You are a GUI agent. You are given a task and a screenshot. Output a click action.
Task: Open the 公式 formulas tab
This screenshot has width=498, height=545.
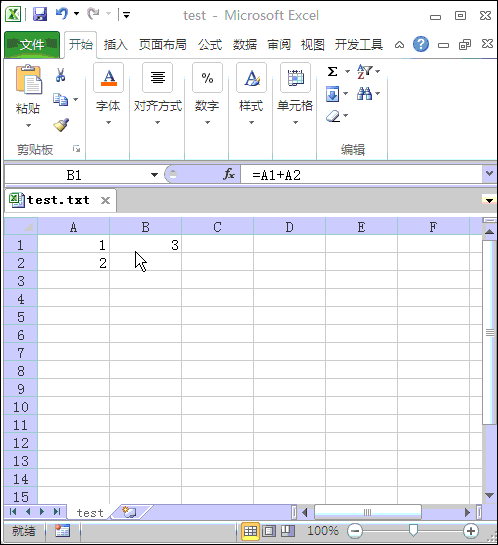[210, 44]
